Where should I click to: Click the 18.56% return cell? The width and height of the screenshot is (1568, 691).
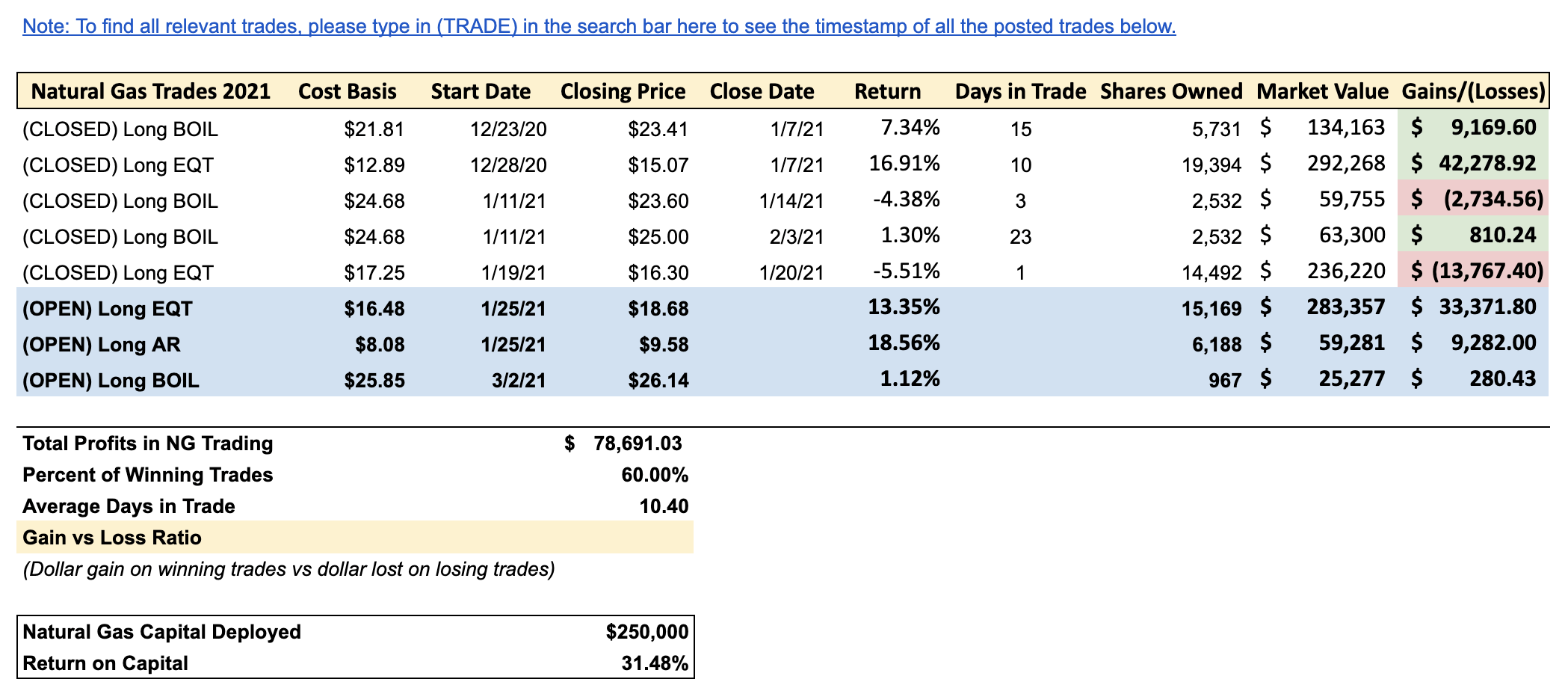[x=904, y=343]
